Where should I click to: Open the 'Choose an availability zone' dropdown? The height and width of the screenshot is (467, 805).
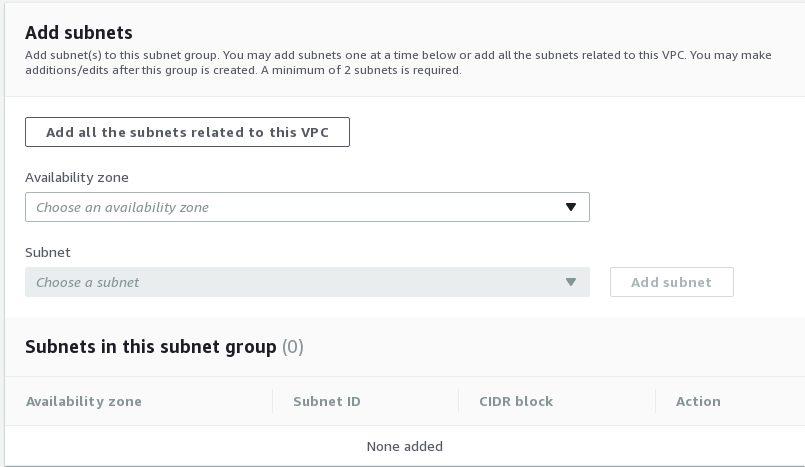296,207
